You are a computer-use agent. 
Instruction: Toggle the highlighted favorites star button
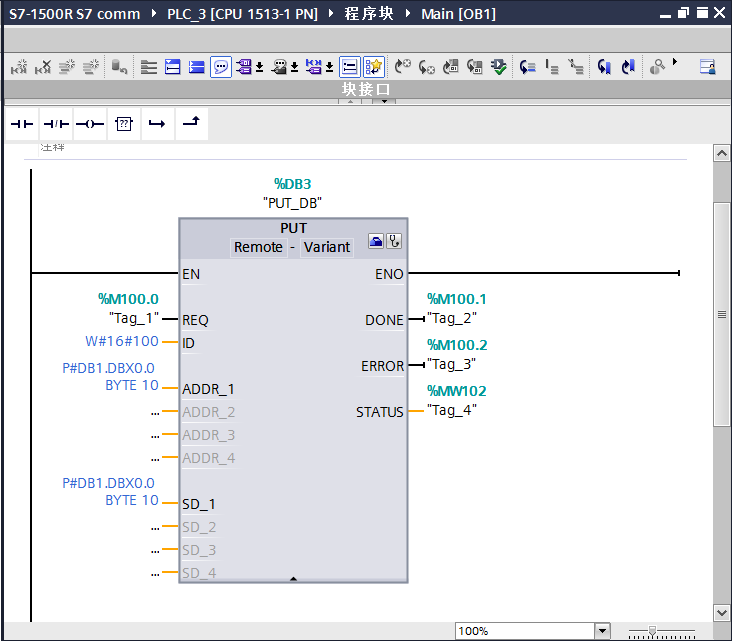click(374, 67)
